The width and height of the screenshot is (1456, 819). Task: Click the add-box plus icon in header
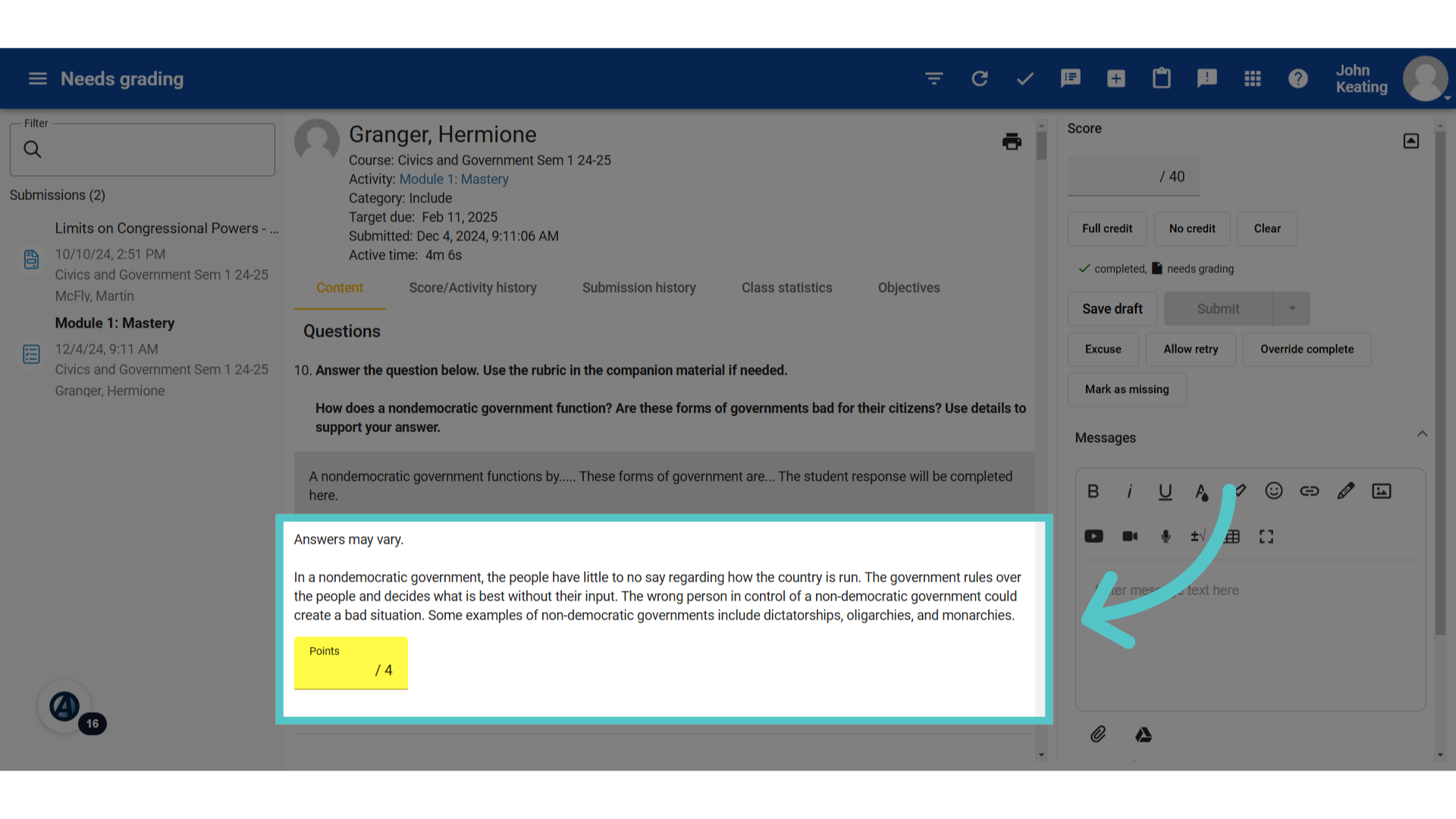pos(1116,79)
